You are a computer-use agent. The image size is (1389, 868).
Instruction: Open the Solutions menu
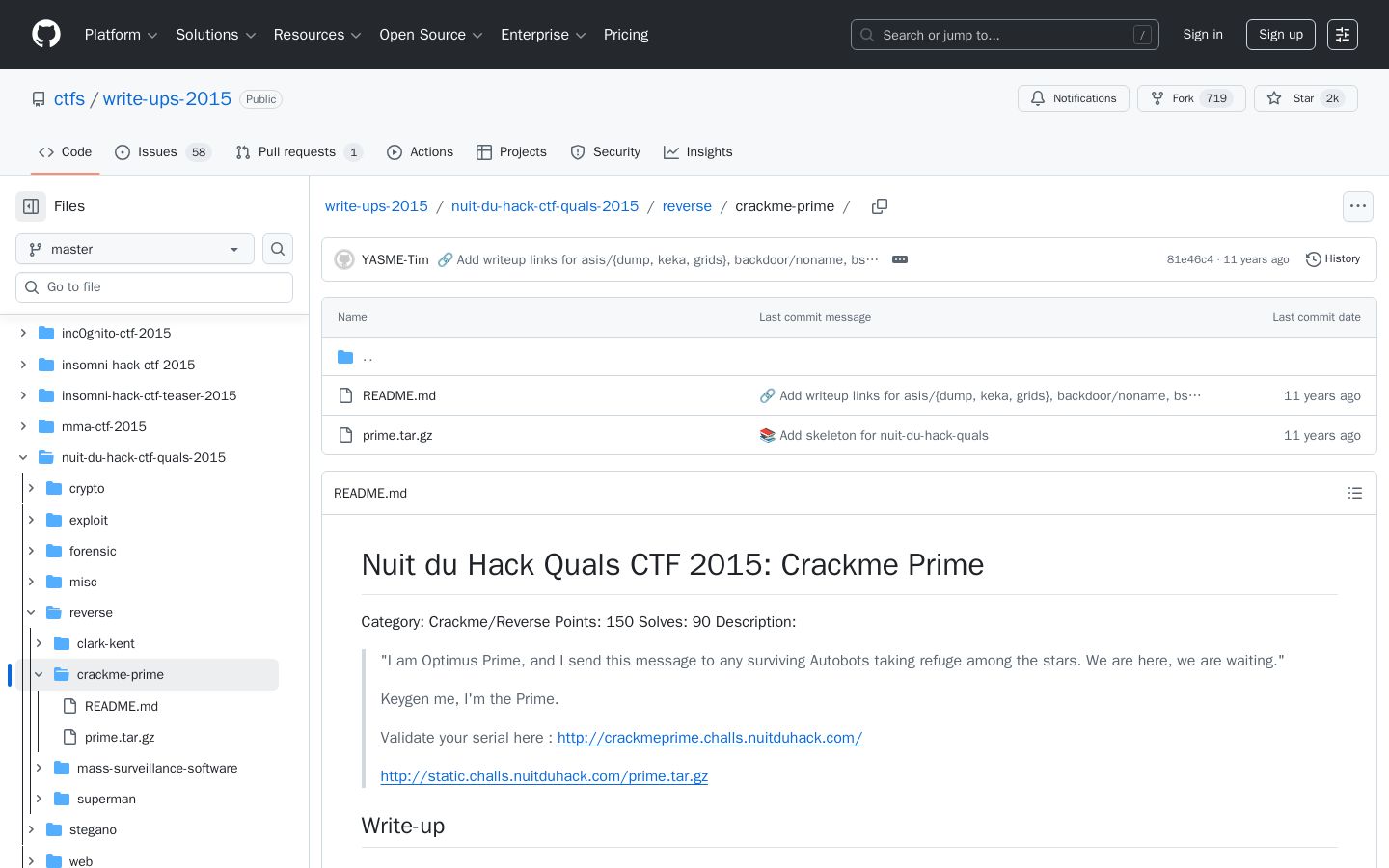click(216, 35)
